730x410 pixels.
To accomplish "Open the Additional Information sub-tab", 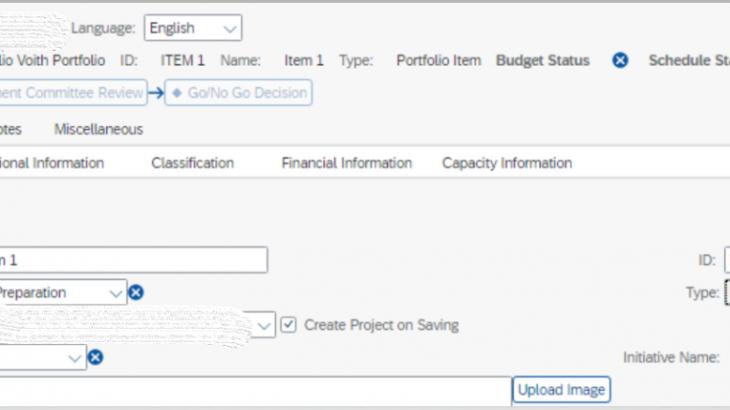I will 52,163.
